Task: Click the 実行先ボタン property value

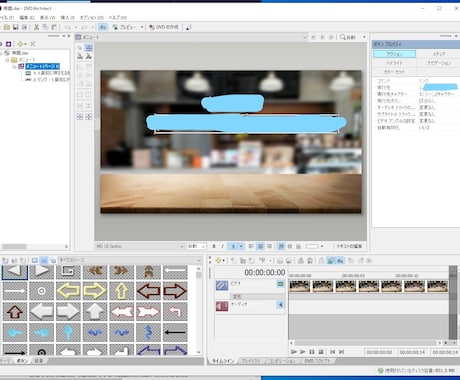Action: pos(438,101)
